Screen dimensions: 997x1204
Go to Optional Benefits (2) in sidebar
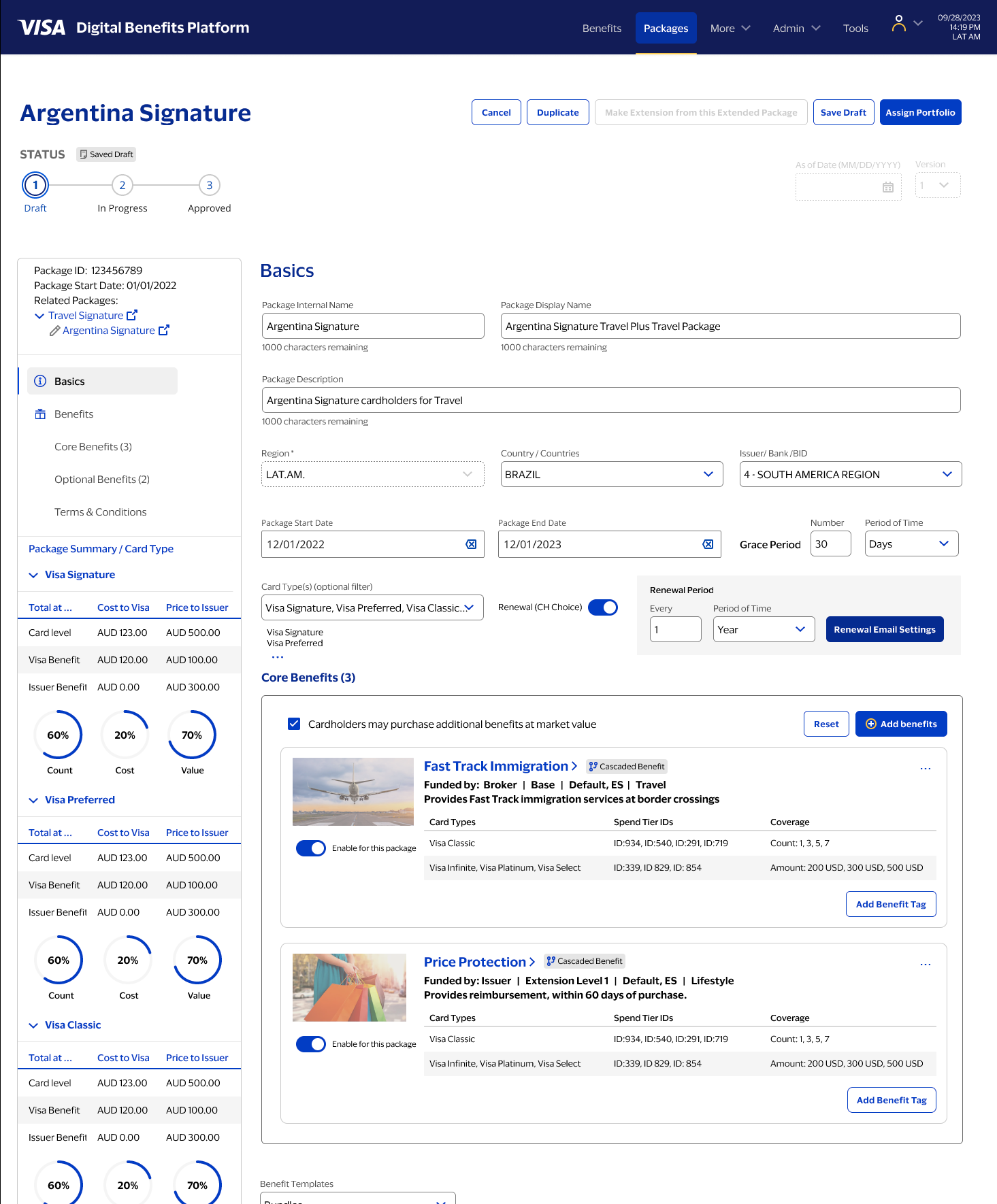point(102,479)
